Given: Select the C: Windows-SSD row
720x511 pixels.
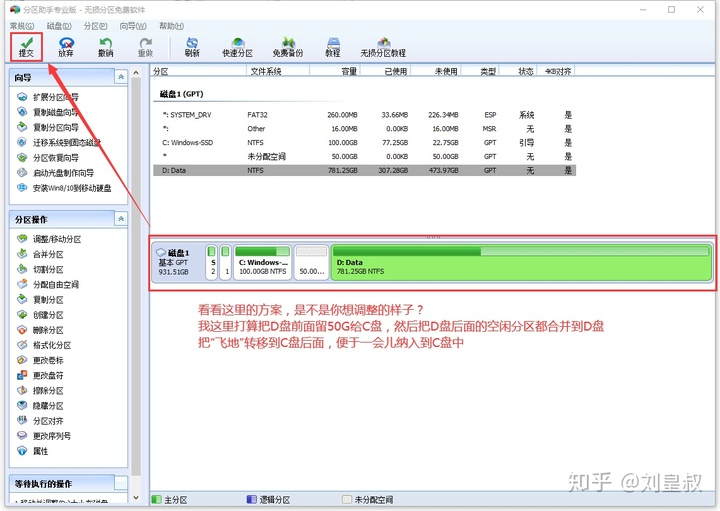Looking at the screenshot, I should click(x=364, y=142).
